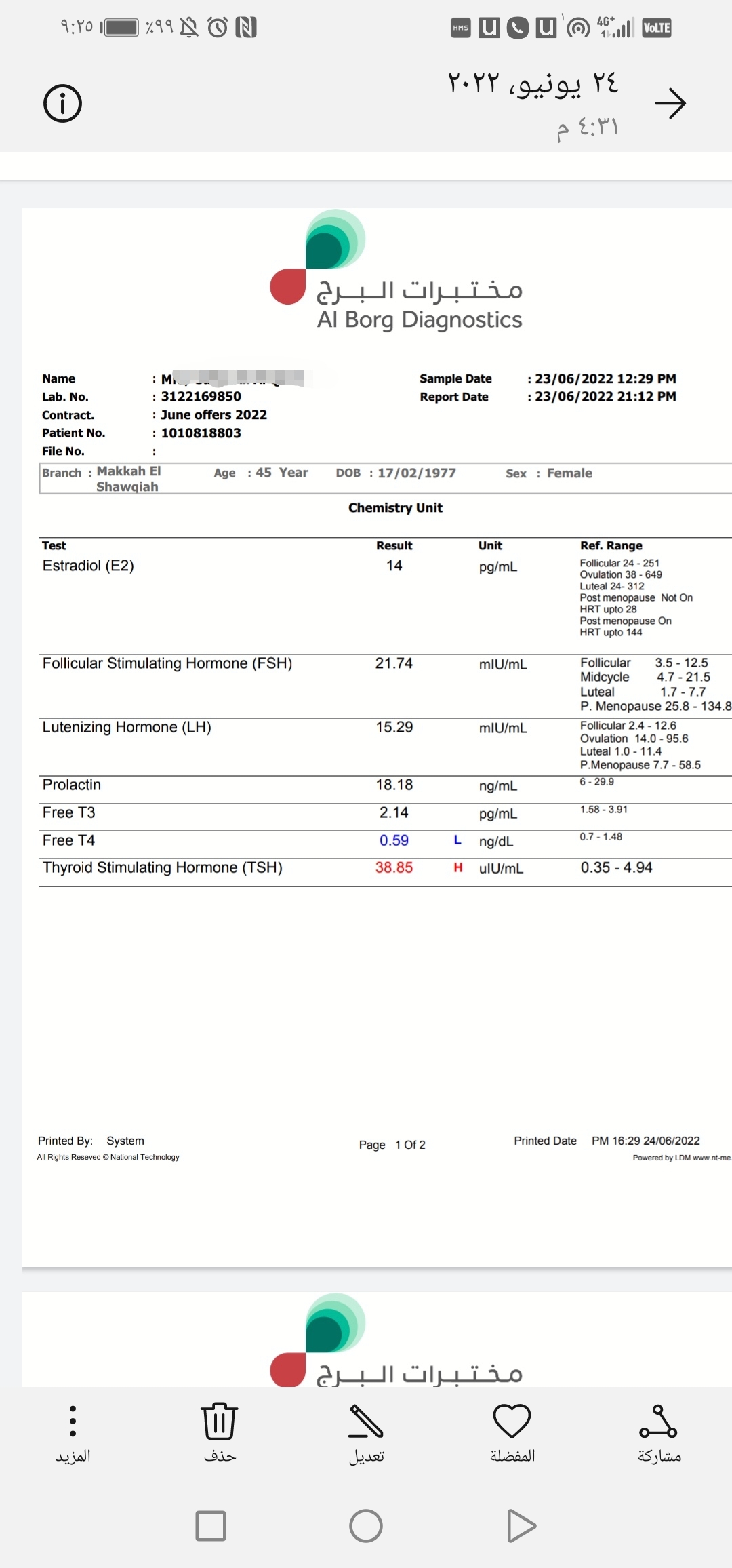Tap the NFC status bar icon
732x1568 pixels.
click(246, 27)
